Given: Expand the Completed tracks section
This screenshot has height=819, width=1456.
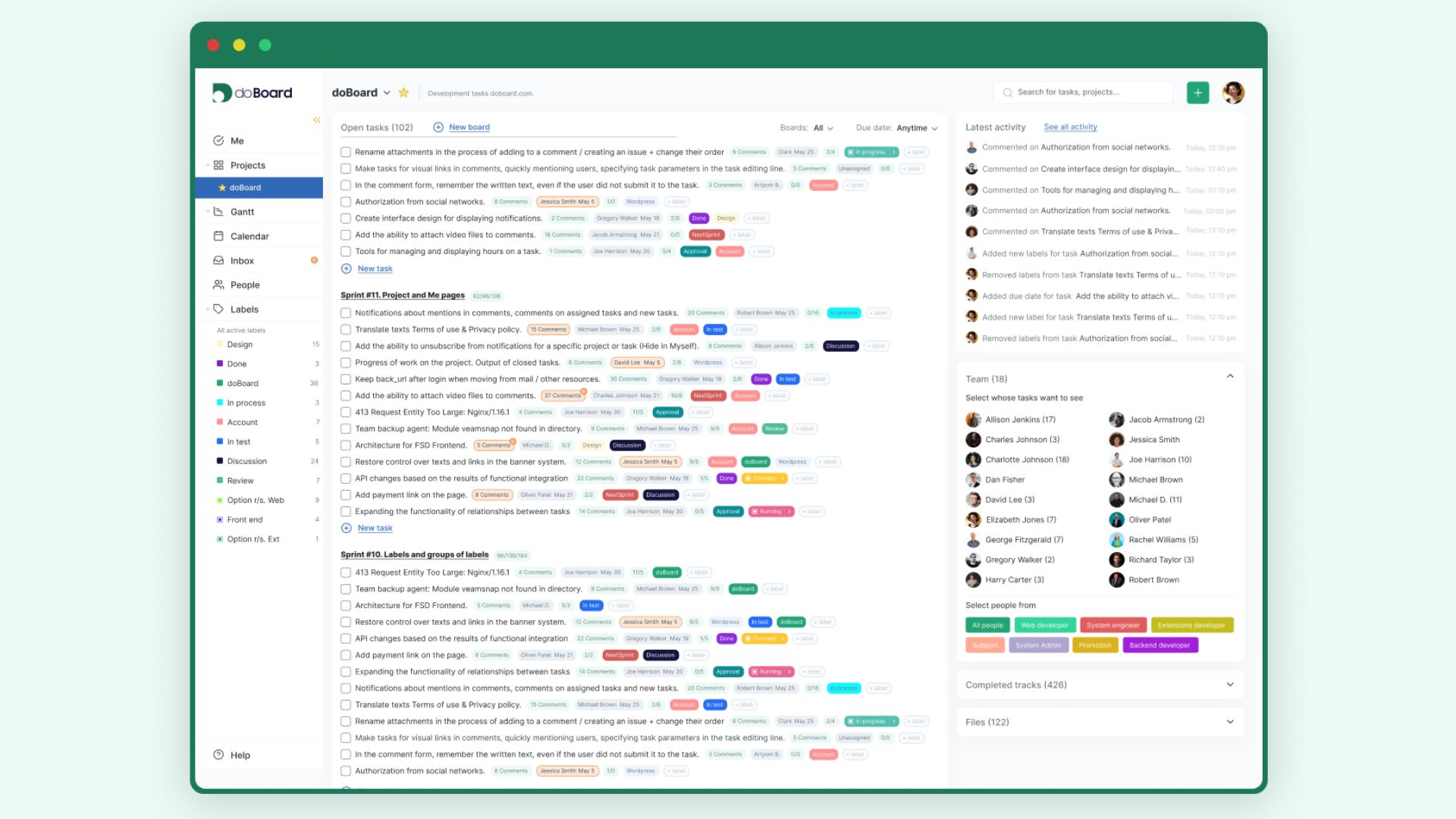Looking at the screenshot, I should pyautogui.click(x=1229, y=684).
